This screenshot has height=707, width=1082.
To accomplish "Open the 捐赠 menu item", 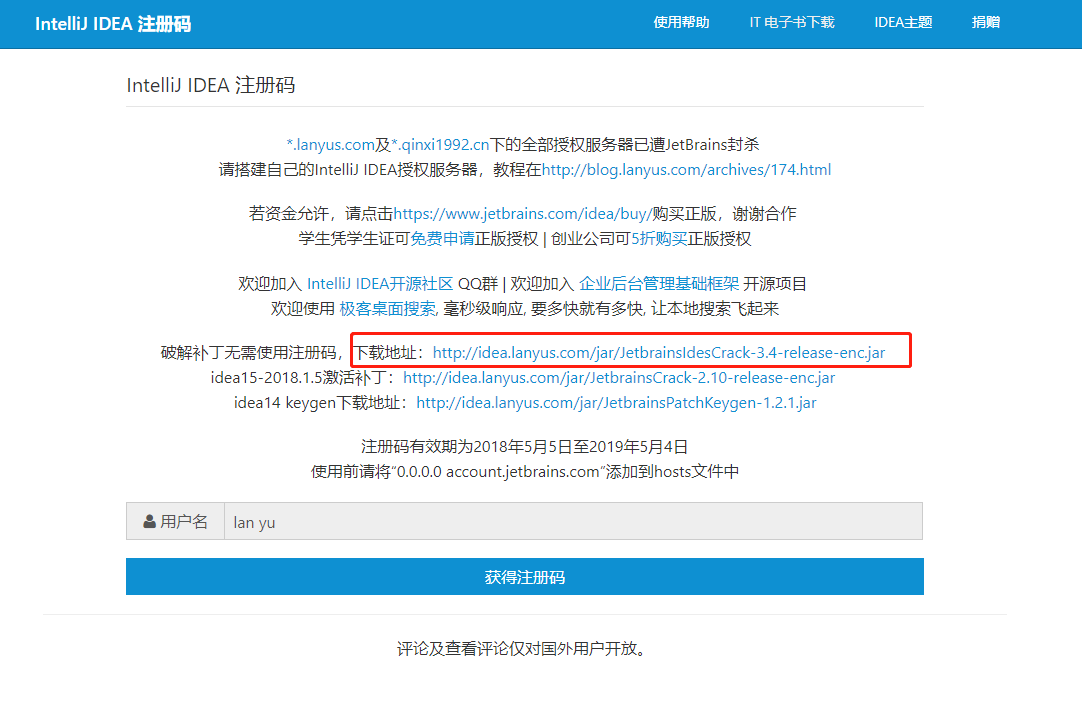I will tap(985, 23).
